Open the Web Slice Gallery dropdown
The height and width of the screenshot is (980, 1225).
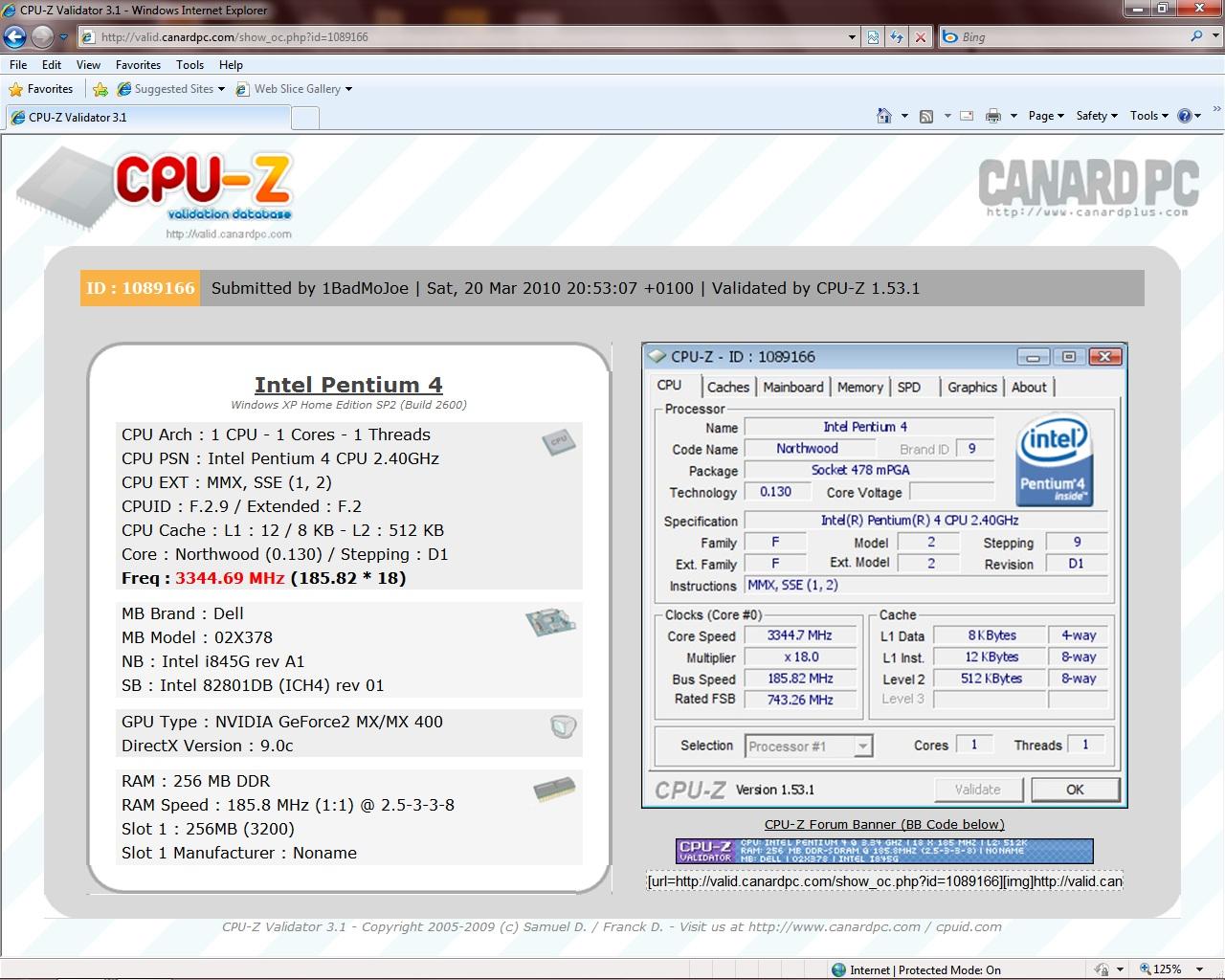(x=294, y=89)
